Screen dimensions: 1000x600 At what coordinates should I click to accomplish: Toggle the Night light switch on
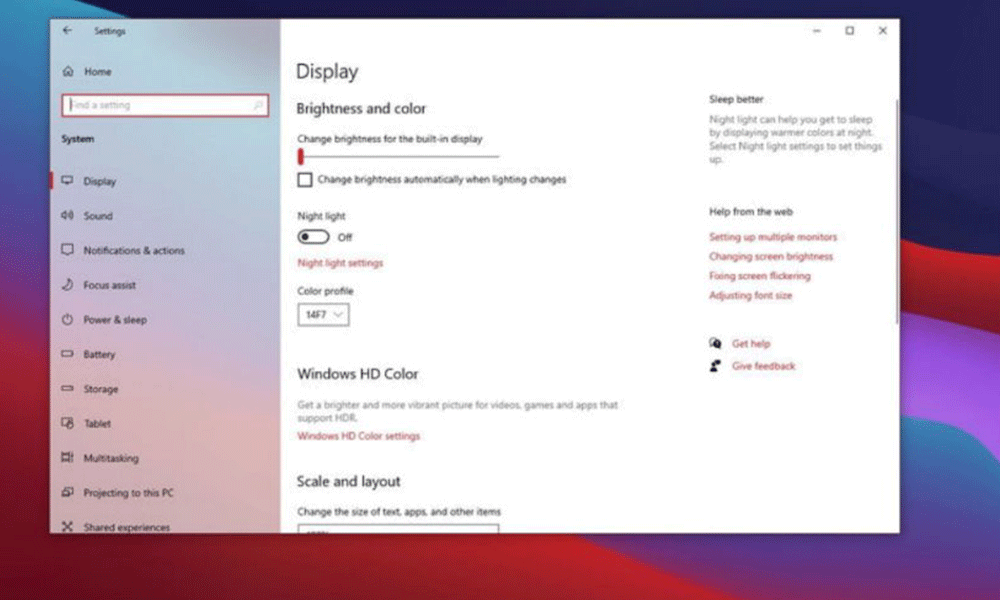(313, 237)
